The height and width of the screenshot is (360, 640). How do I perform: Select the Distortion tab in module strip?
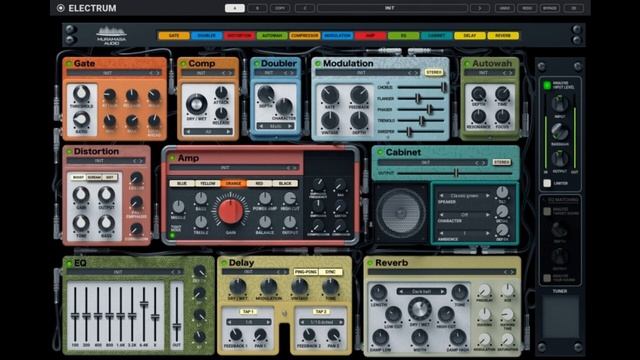pos(240,36)
